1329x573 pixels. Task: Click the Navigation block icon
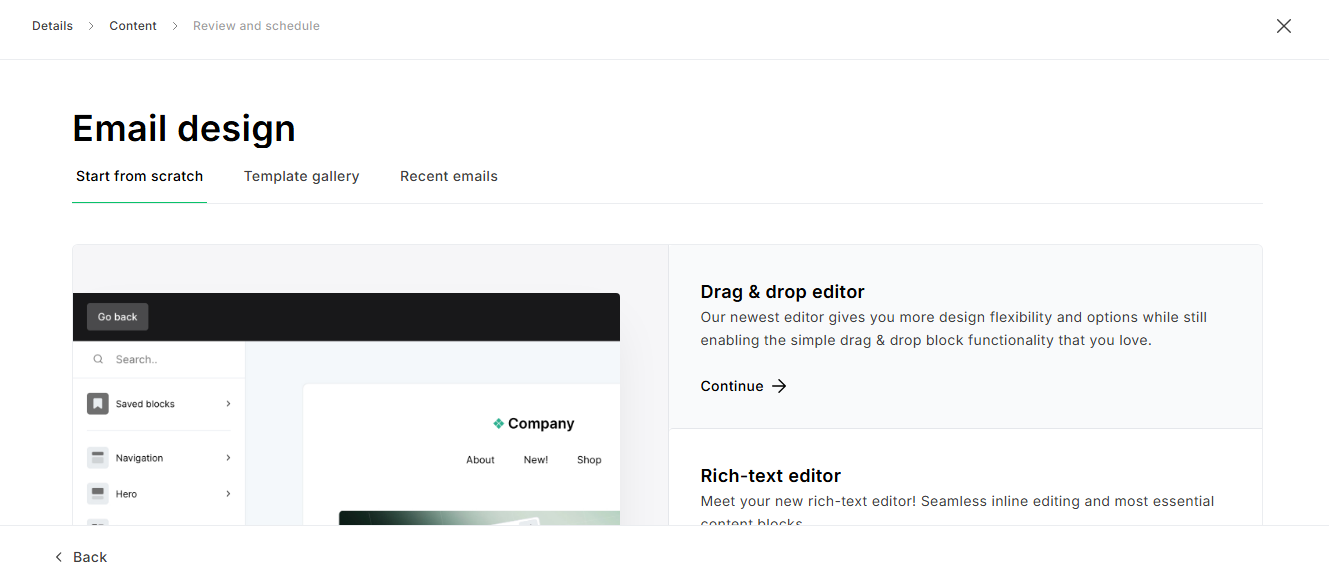(x=97, y=458)
